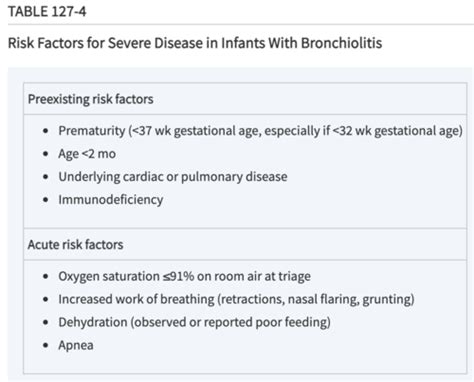Click the bullet before Immunodeficiency
Screen dimensions: 474x382
(x=46, y=200)
